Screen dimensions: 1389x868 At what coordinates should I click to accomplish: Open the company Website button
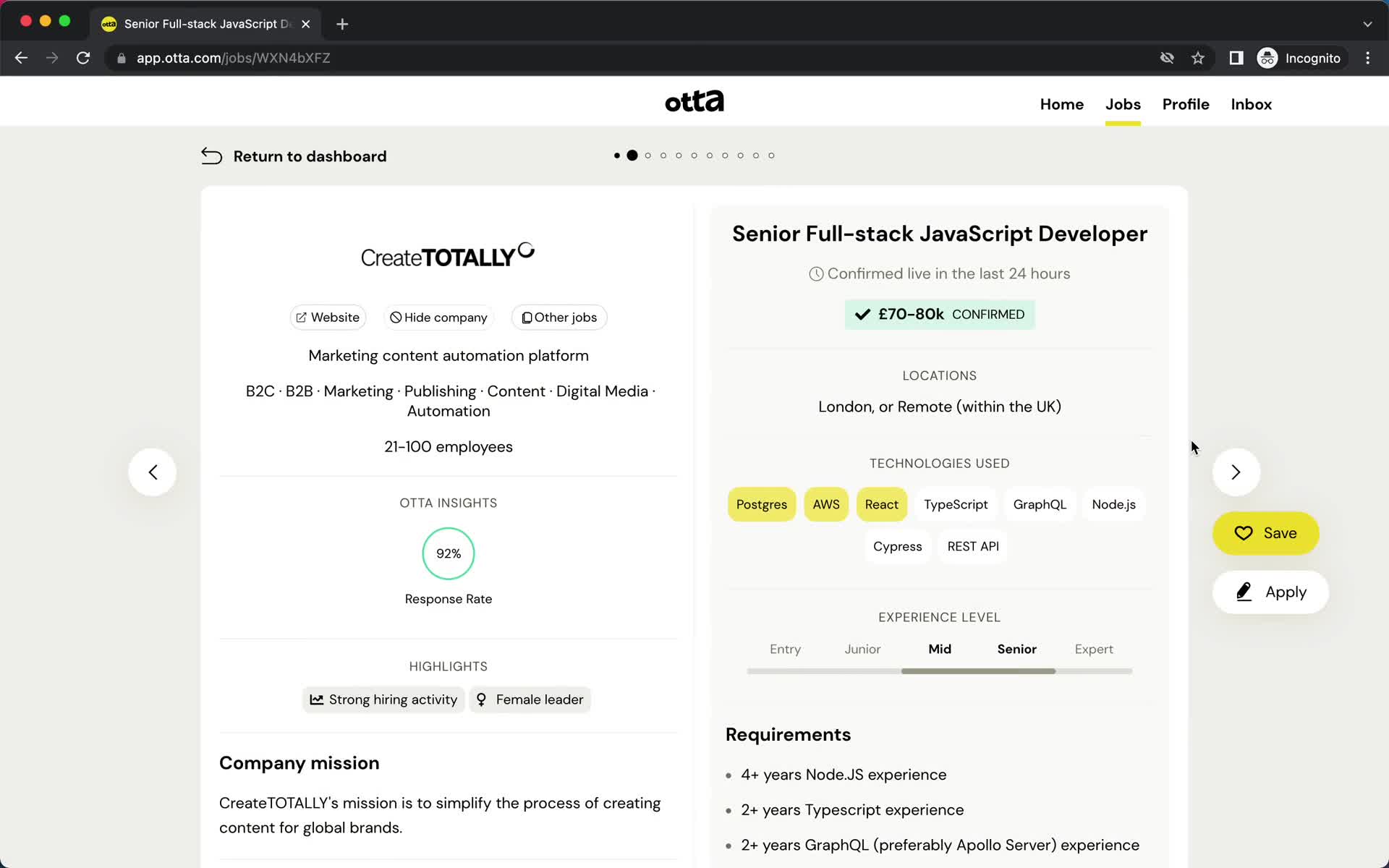tap(328, 318)
